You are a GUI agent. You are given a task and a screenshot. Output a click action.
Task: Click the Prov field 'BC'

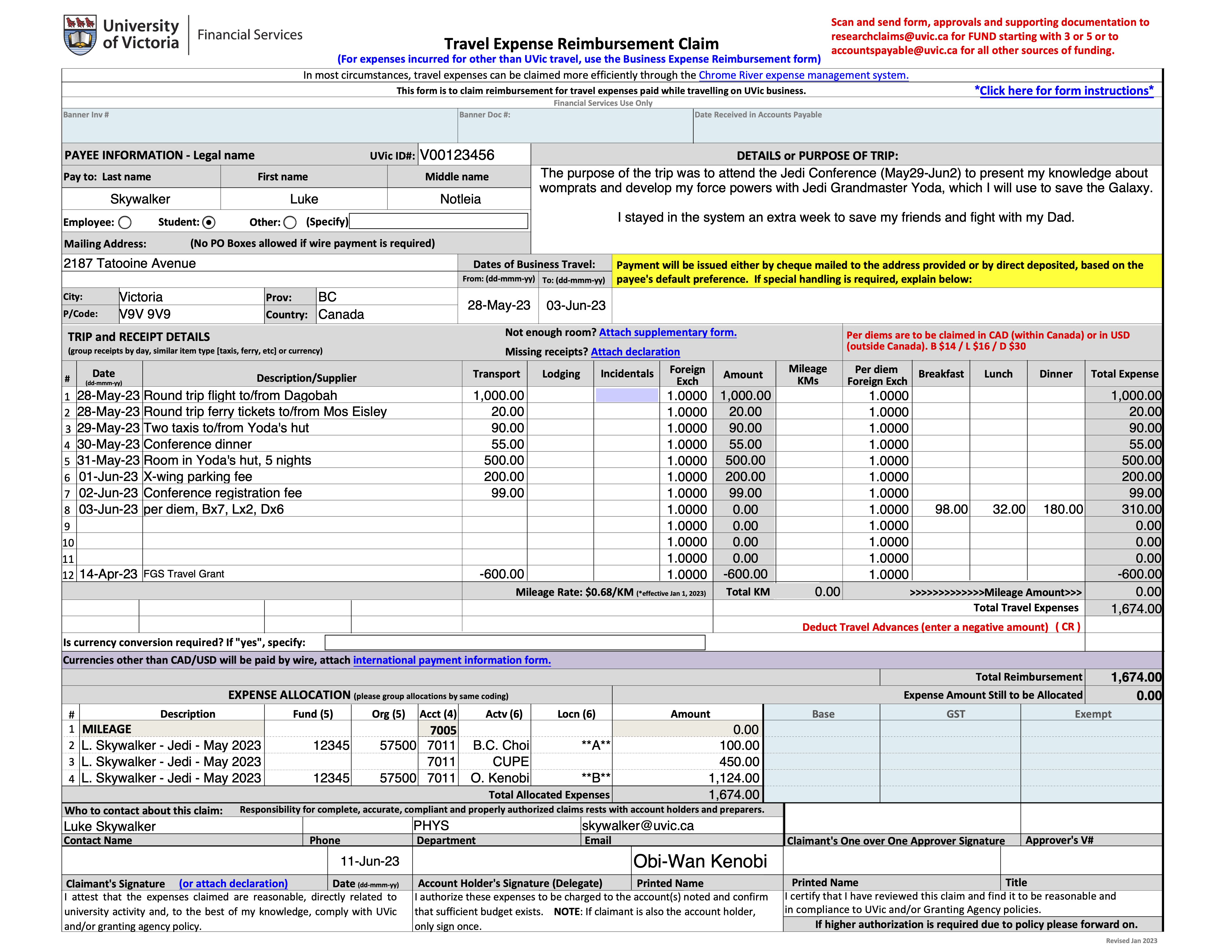pyautogui.click(x=386, y=297)
